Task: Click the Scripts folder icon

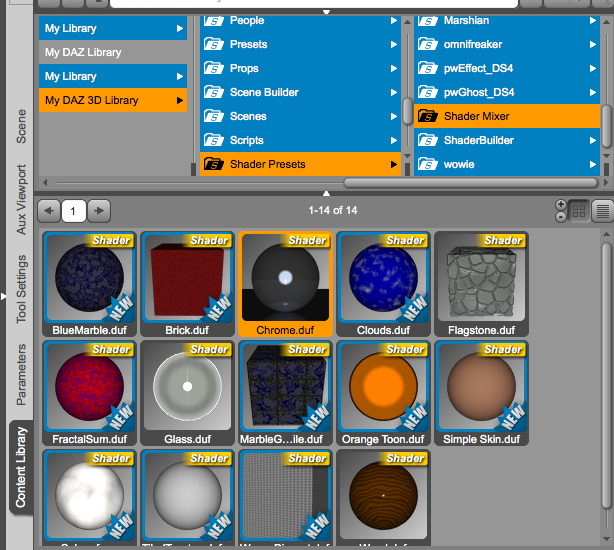Action: pyautogui.click(x=214, y=140)
